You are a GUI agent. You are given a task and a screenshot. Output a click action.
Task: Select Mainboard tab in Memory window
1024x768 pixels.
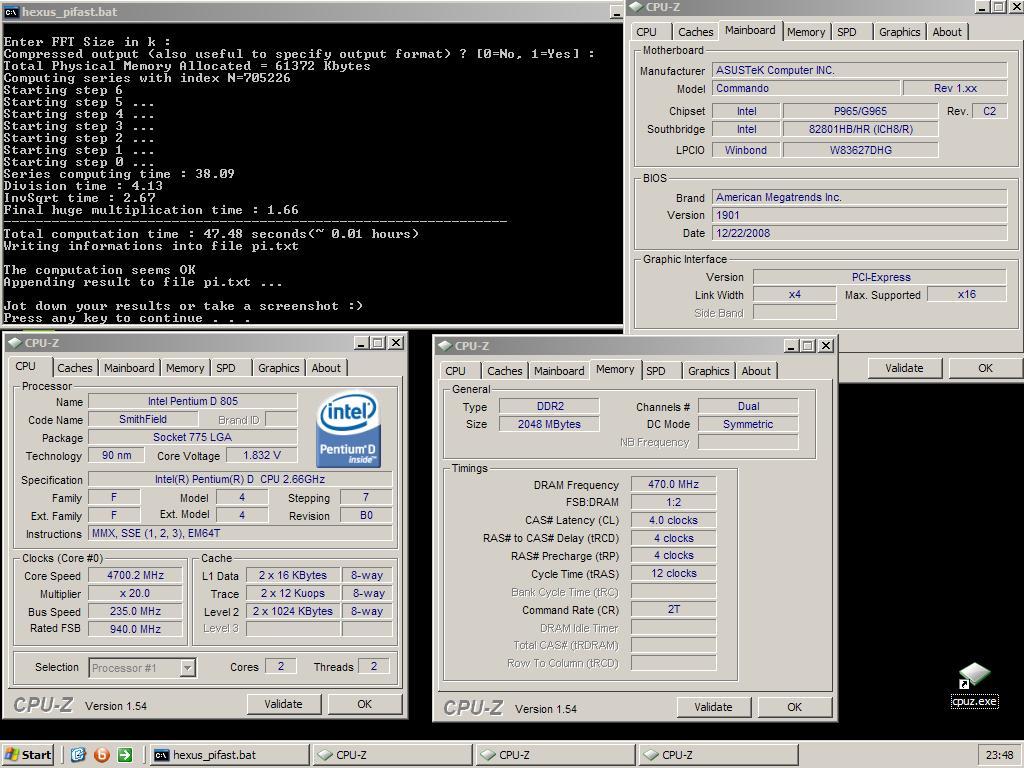(559, 371)
